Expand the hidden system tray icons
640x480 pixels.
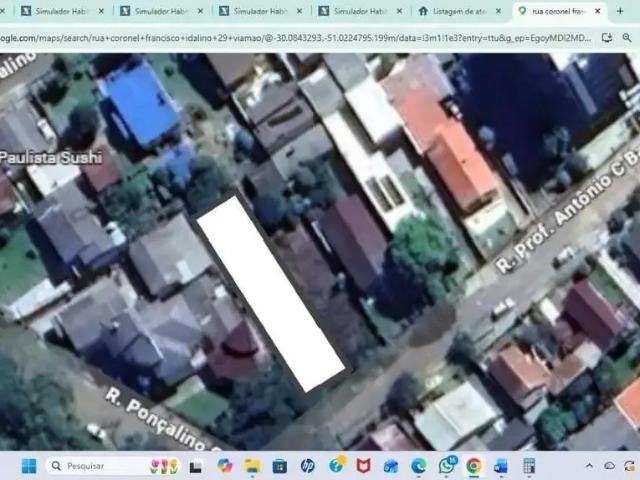tap(589, 466)
